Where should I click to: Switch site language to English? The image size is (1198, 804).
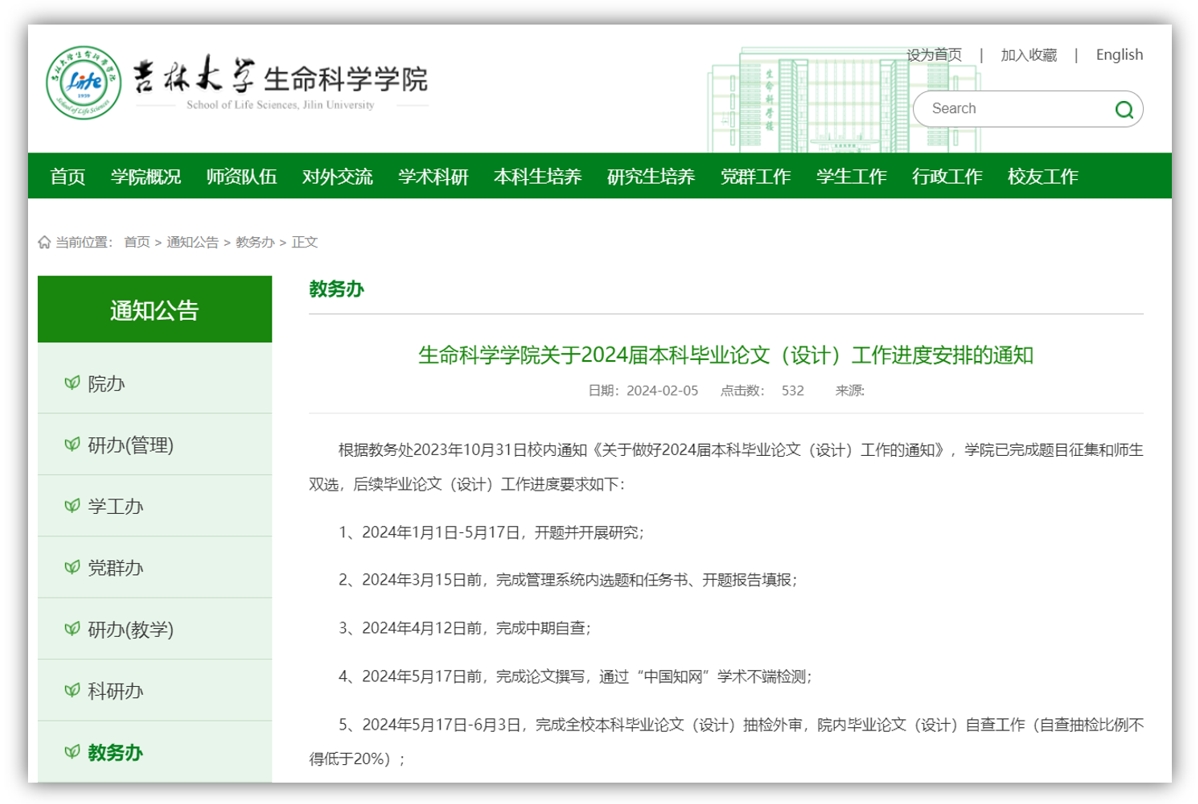point(1119,55)
